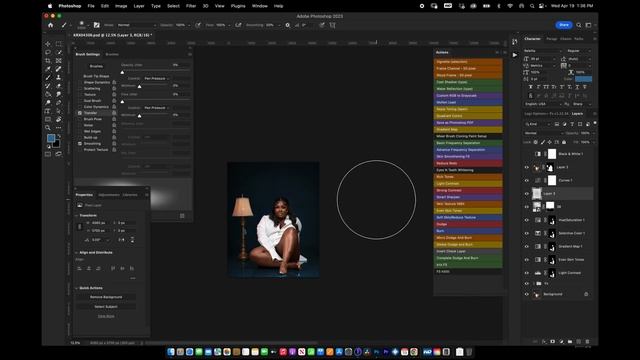Select the Eyedropper tool
640x360 pixels.
point(48,69)
